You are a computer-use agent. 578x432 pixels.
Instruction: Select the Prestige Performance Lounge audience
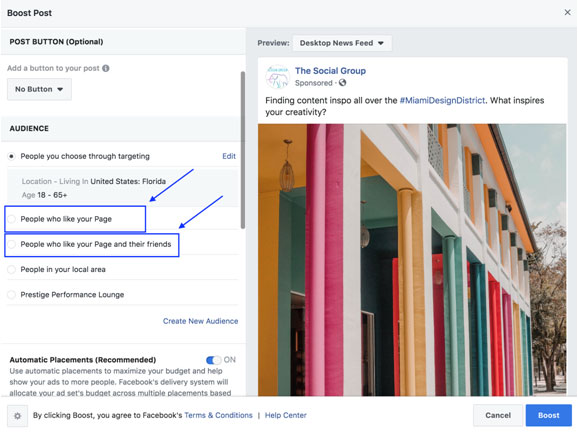(11, 295)
